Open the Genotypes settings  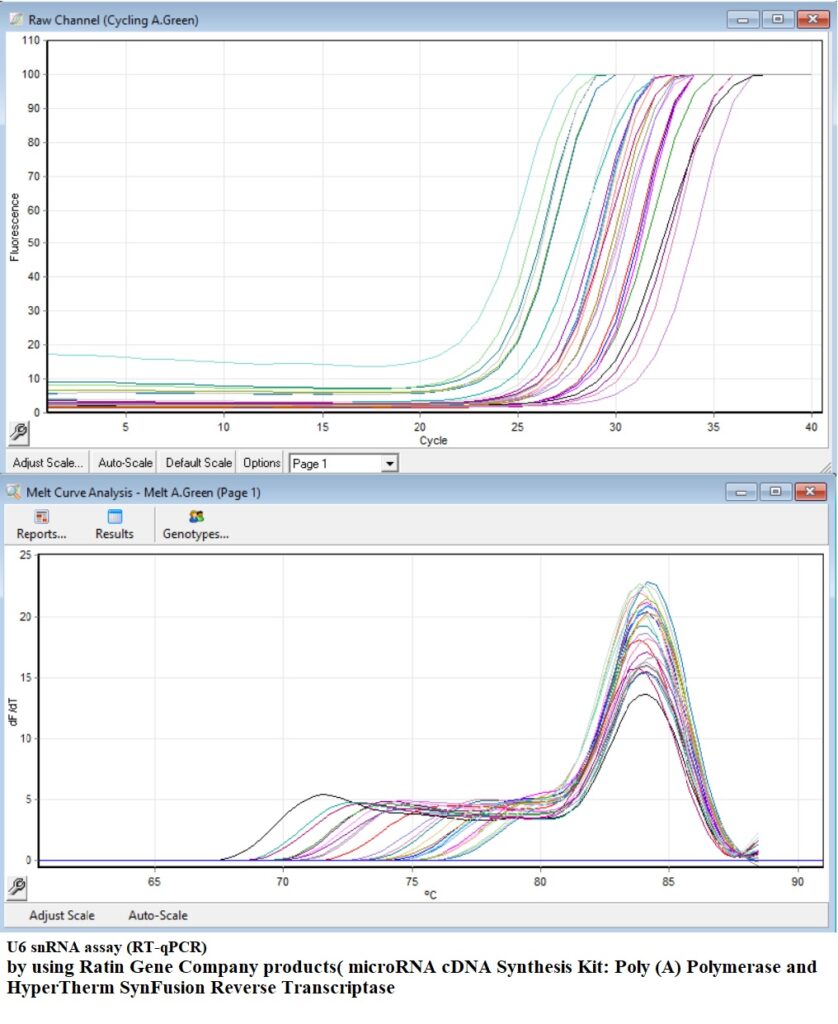196,524
